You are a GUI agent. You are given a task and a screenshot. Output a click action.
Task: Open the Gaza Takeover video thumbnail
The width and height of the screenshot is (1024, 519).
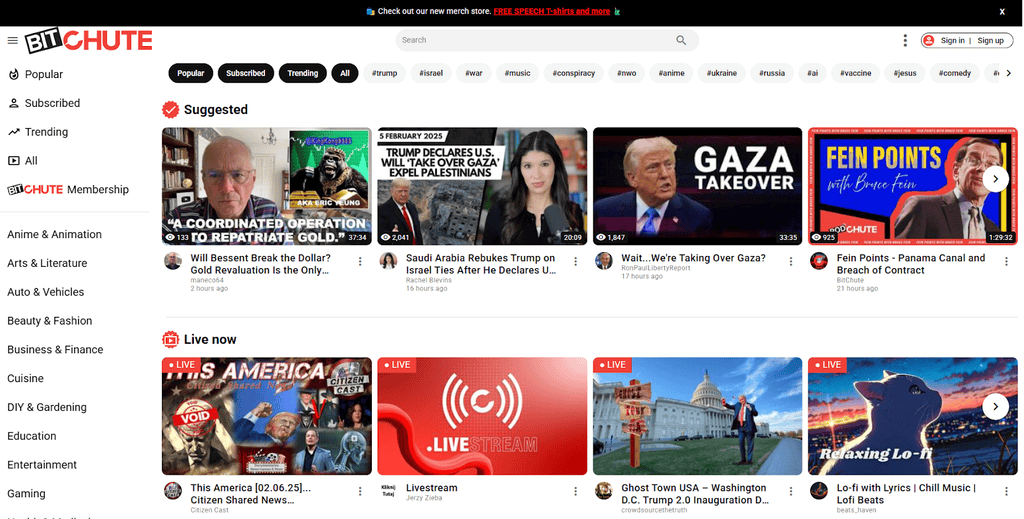(697, 186)
